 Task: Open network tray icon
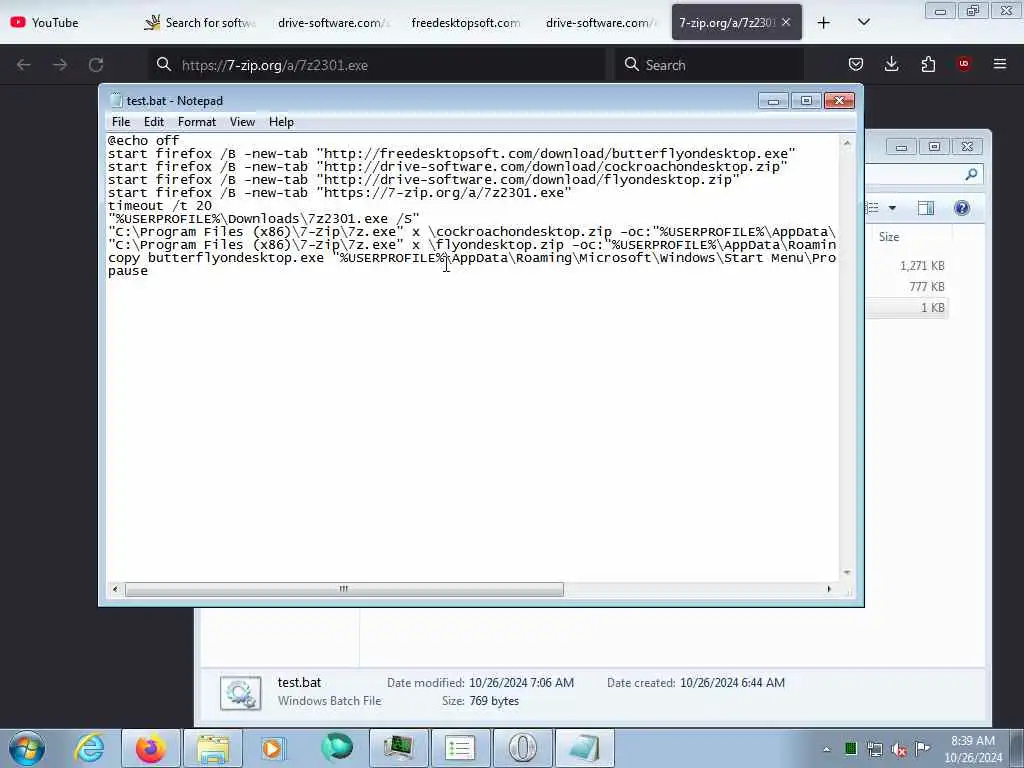click(874, 749)
